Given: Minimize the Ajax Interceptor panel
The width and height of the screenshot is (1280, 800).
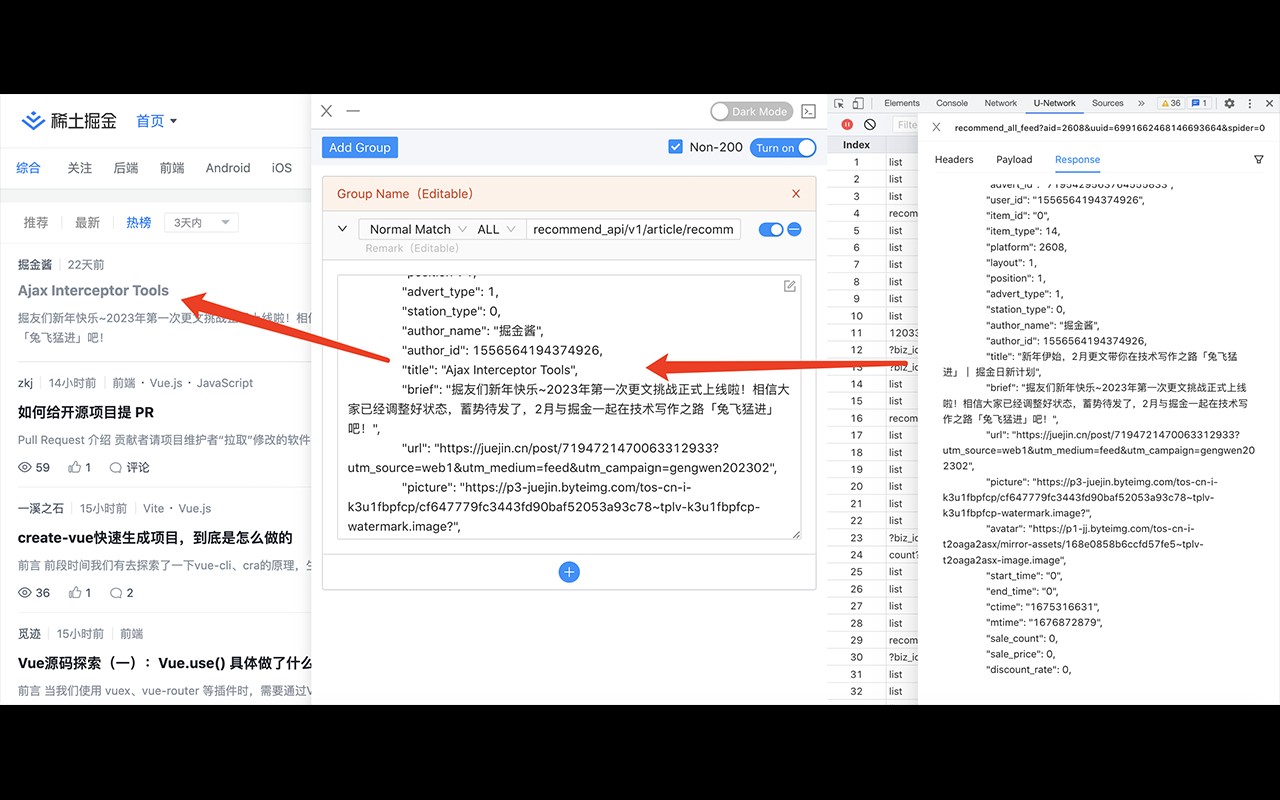Looking at the screenshot, I should 353,111.
